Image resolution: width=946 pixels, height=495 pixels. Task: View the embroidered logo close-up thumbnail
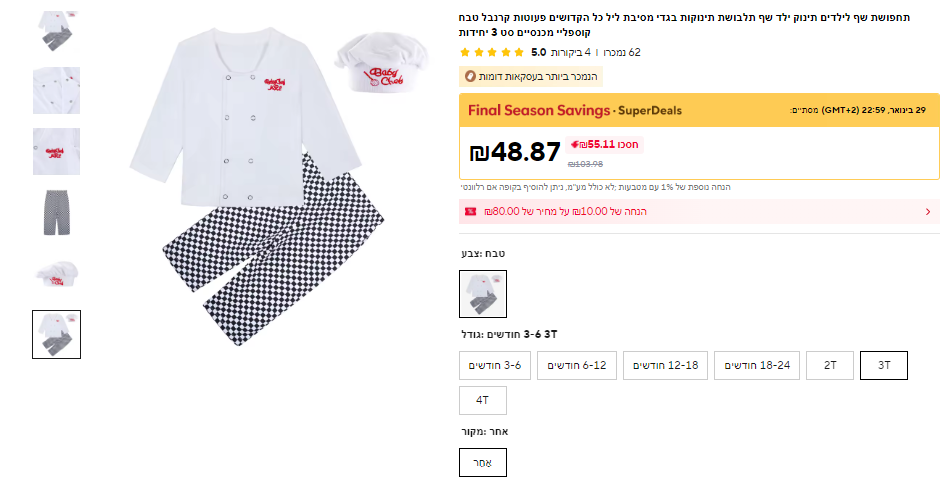56,151
